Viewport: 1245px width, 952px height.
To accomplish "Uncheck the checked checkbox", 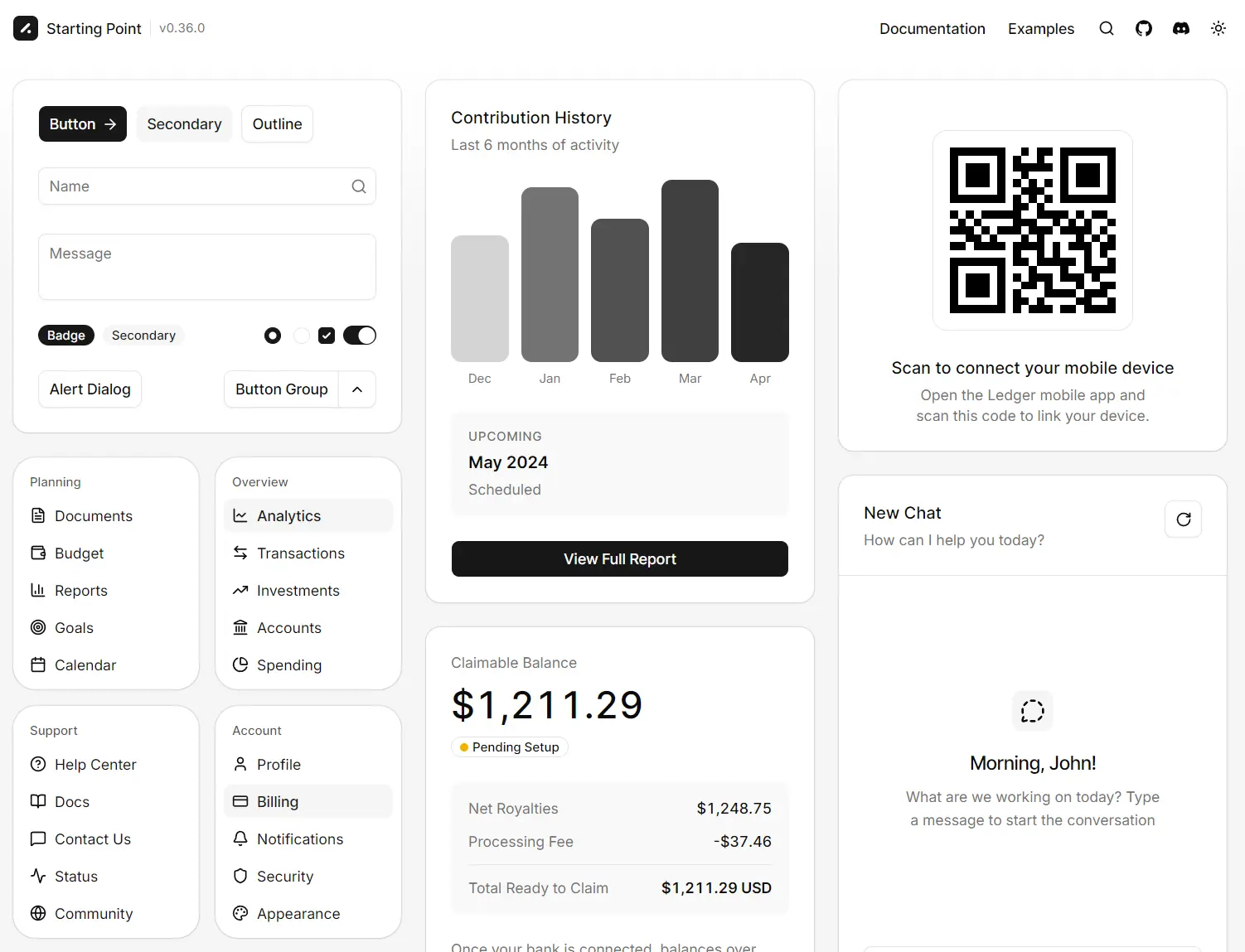I will [327, 336].
